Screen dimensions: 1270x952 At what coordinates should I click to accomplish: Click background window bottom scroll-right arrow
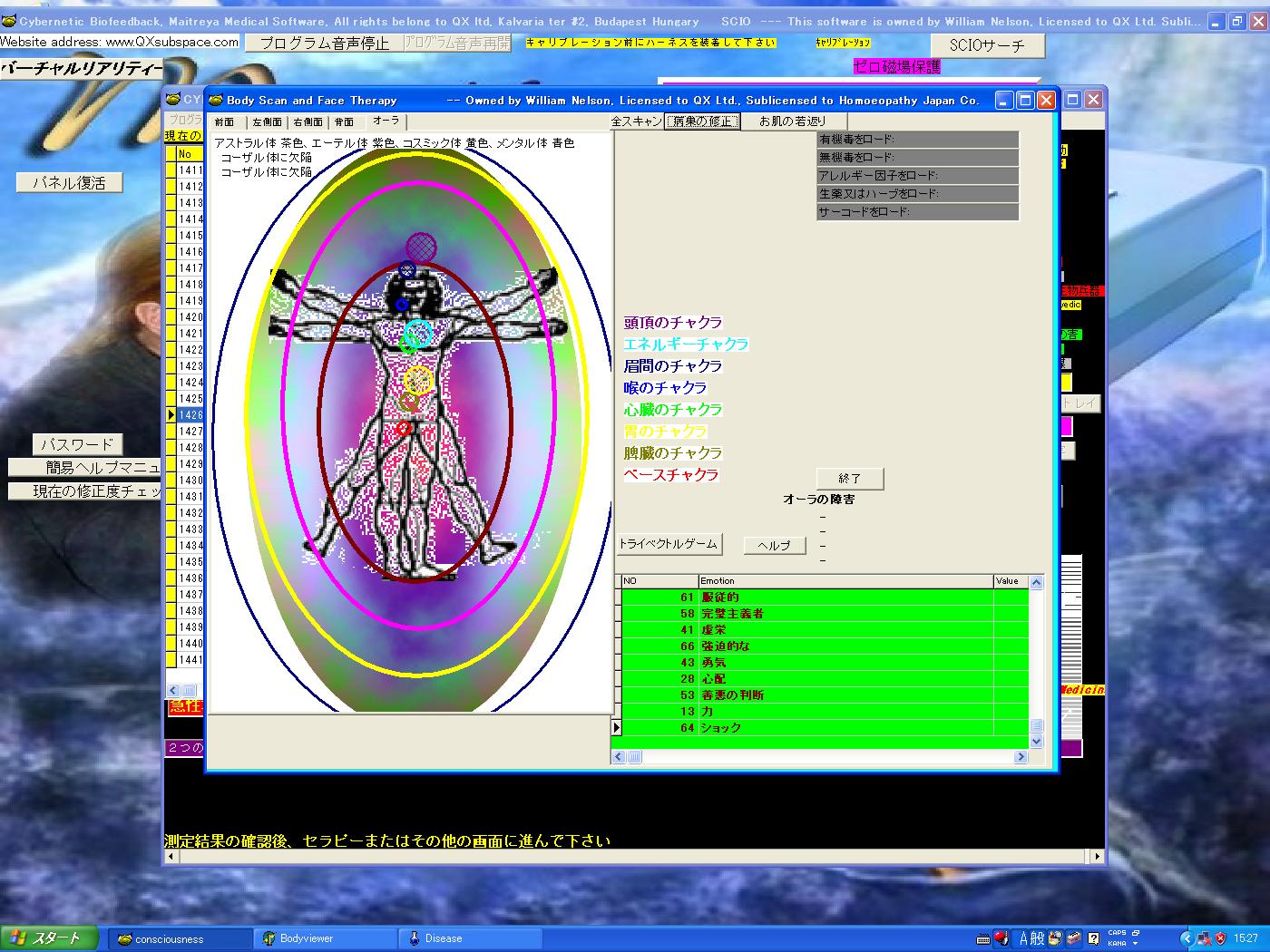coord(1097,856)
